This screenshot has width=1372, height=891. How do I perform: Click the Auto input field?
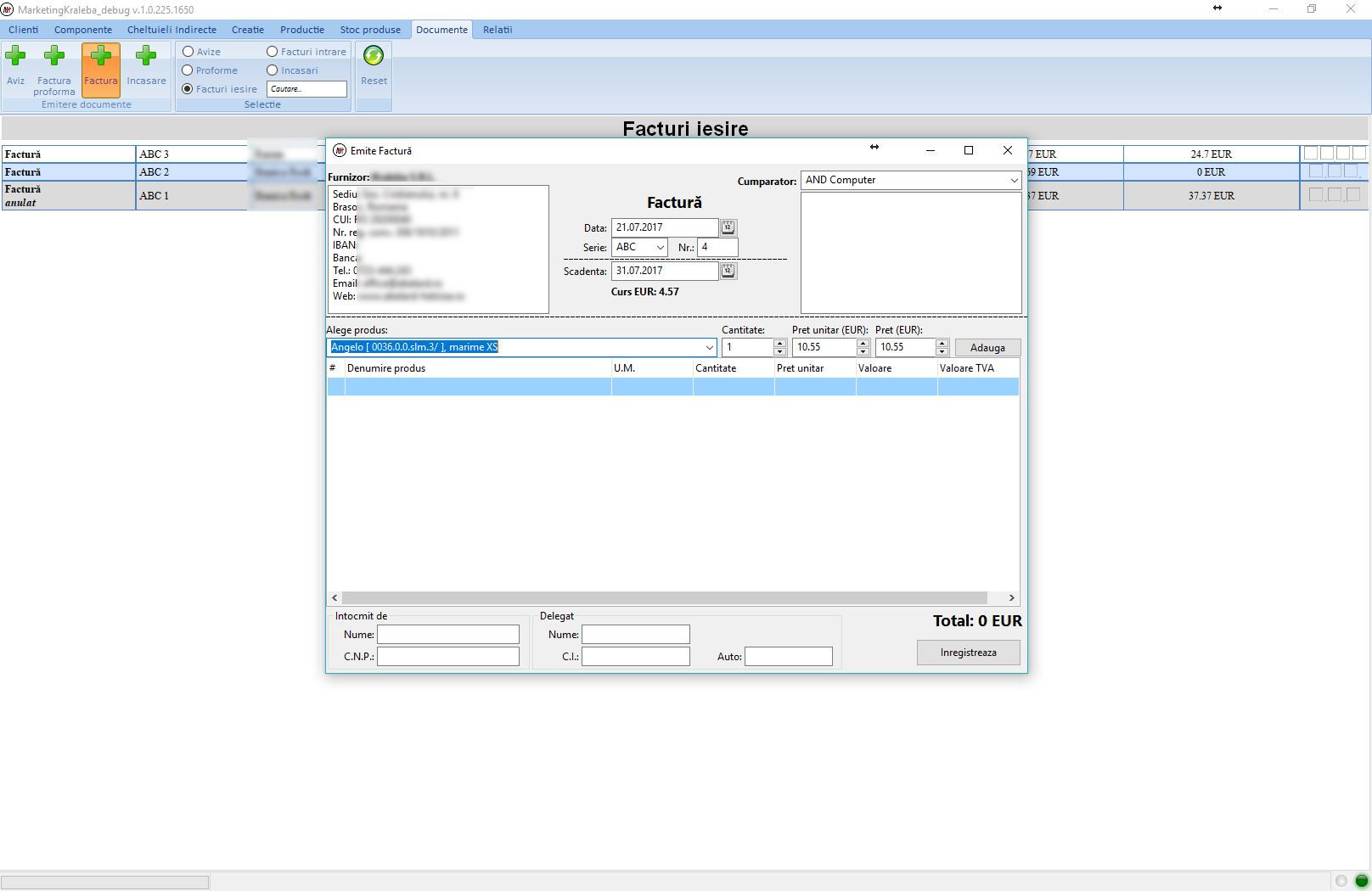click(789, 657)
